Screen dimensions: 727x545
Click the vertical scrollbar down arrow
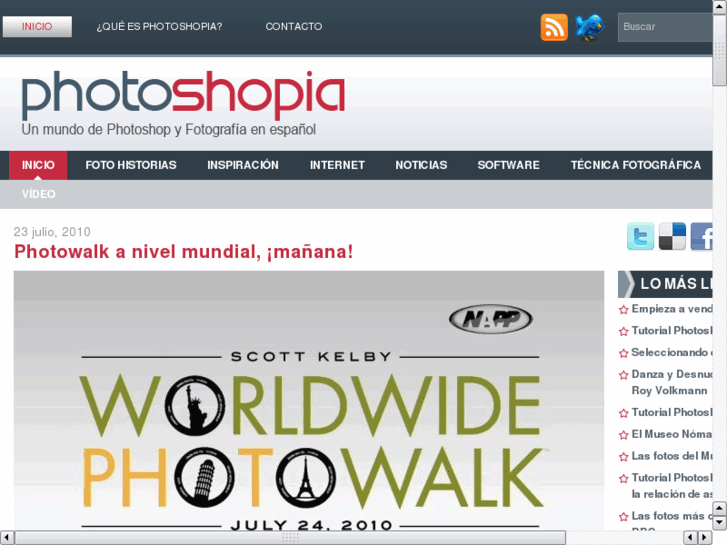coord(720,523)
